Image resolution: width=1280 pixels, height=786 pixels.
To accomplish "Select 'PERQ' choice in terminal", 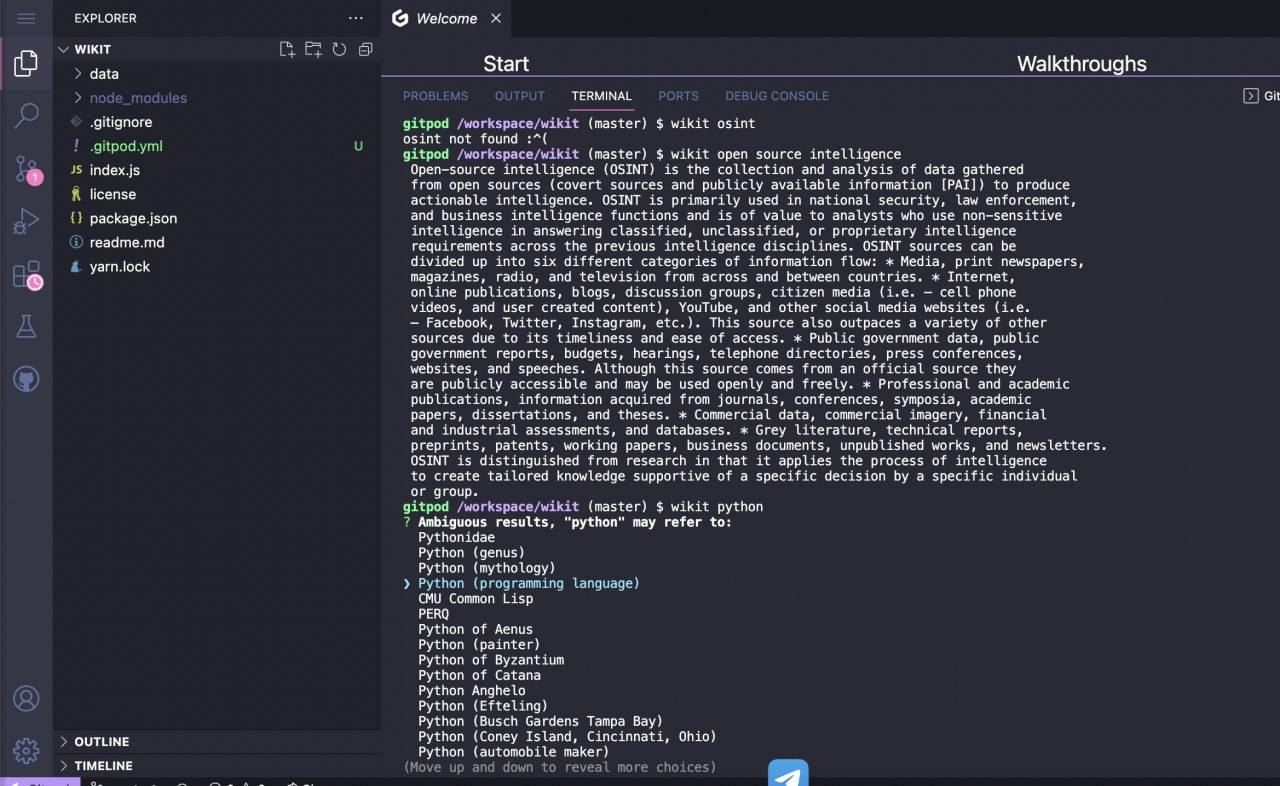I will pos(433,614).
